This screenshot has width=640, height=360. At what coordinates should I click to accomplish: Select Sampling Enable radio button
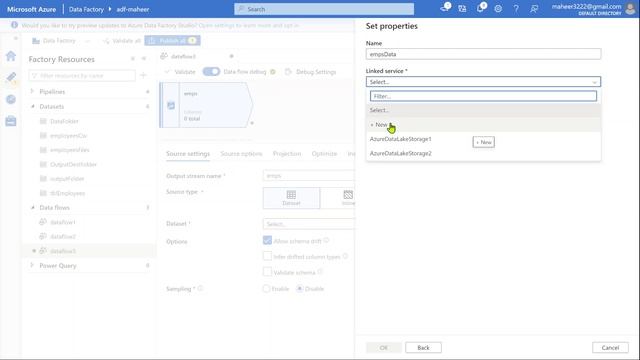click(266, 289)
